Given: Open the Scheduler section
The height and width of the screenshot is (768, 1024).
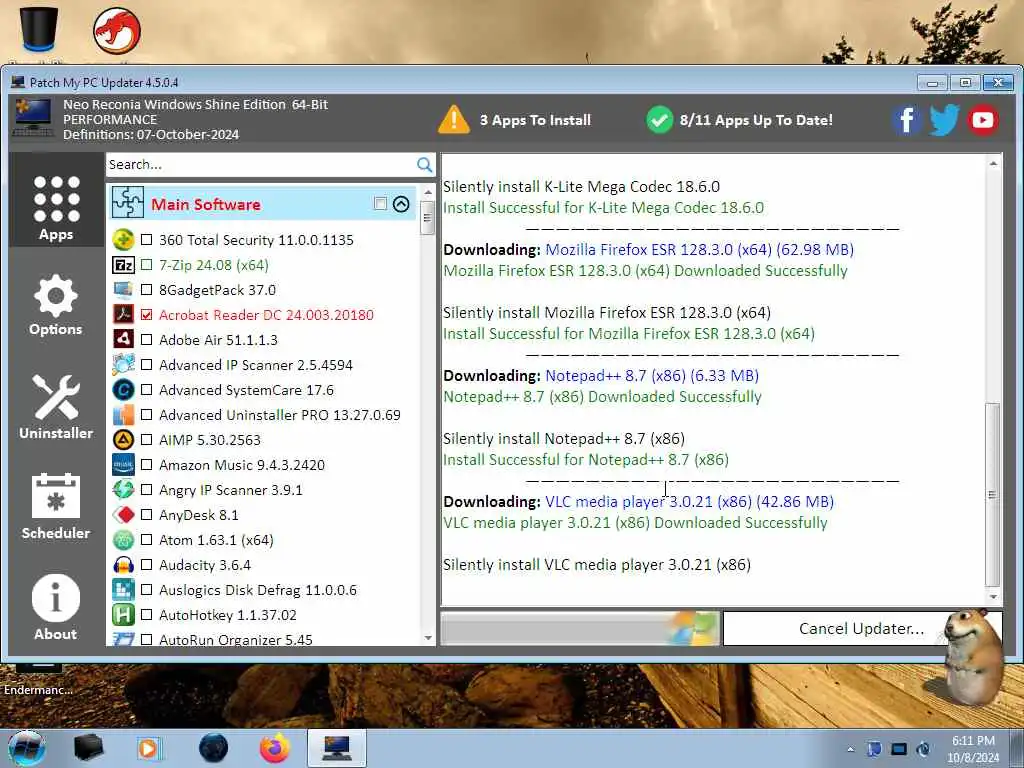Looking at the screenshot, I should click(x=56, y=507).
